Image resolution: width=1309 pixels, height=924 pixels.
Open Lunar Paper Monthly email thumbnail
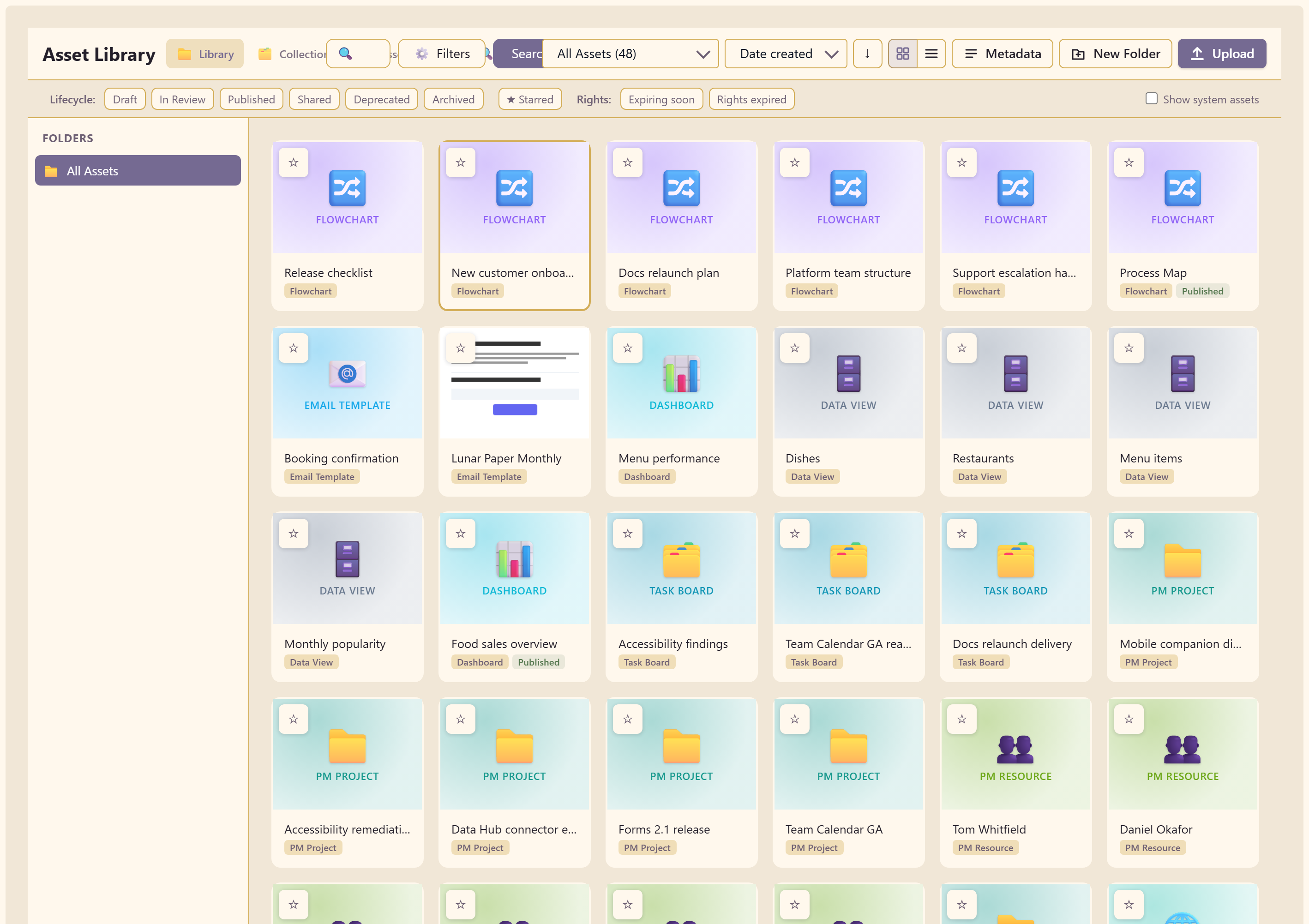(x=514, y=383)
